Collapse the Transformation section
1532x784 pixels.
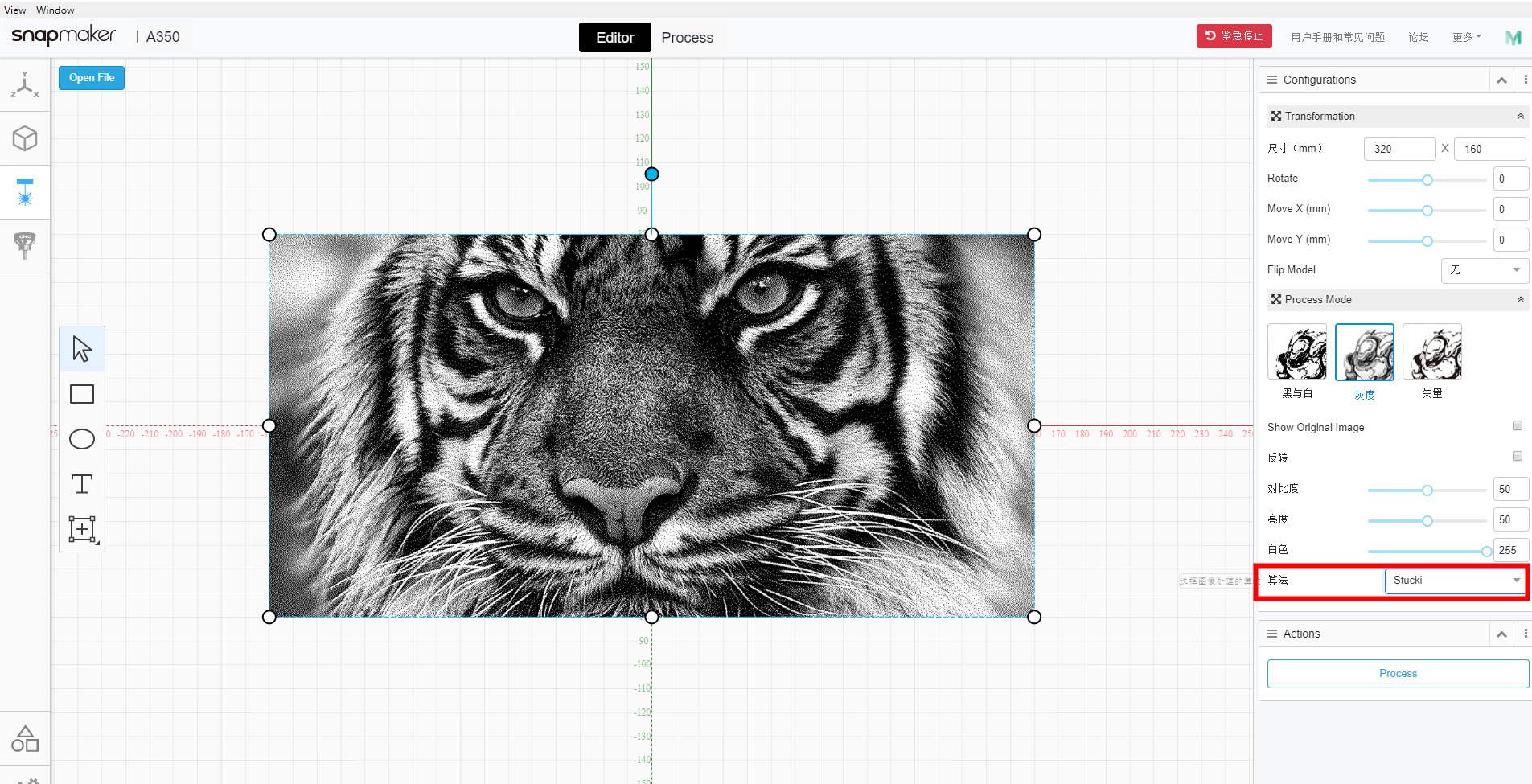[x=1521, y=116]
